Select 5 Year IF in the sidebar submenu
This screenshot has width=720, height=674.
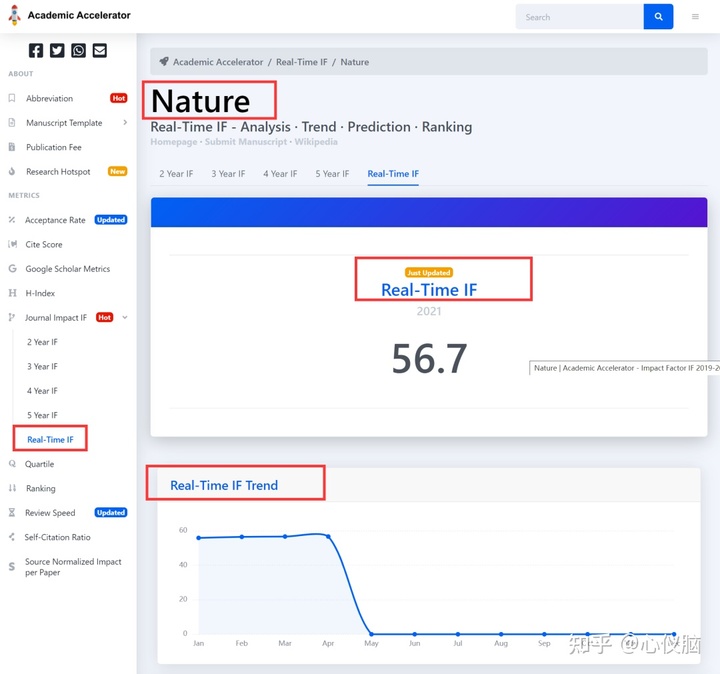coord(42,415)
